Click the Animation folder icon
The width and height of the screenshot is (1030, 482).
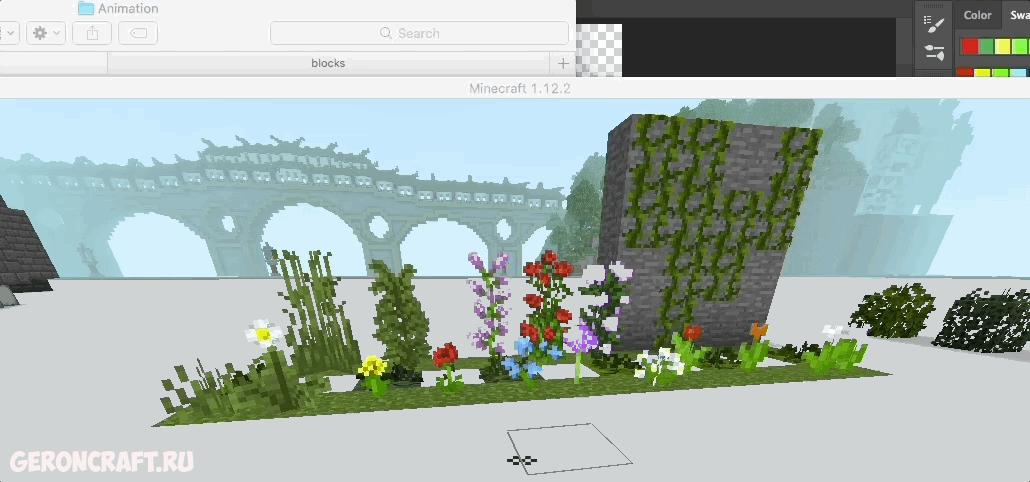click(86, 8)
